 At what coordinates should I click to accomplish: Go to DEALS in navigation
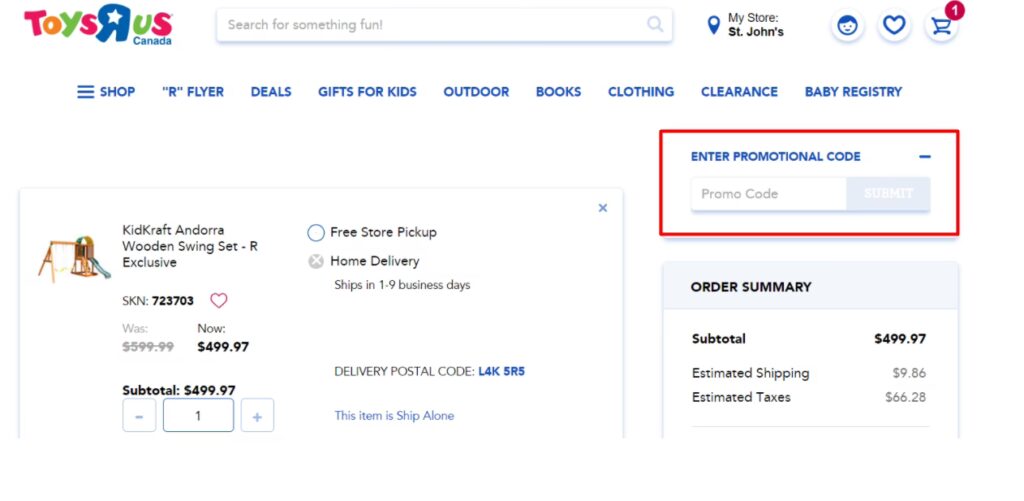coord(270,92)
